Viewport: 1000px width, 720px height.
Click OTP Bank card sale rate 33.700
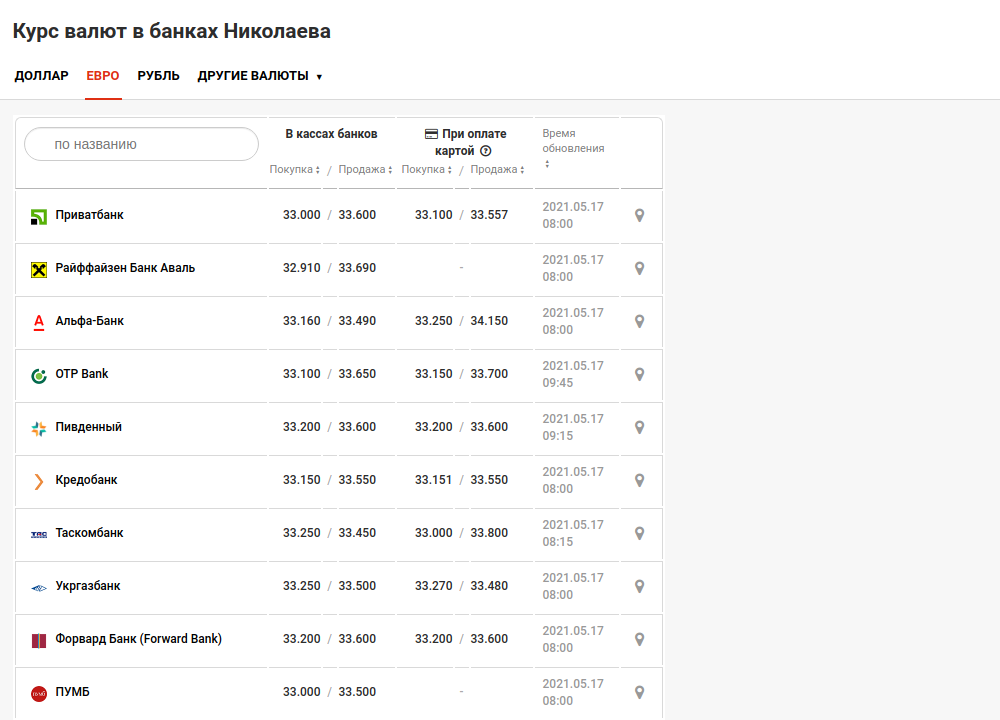coord(489,374)
